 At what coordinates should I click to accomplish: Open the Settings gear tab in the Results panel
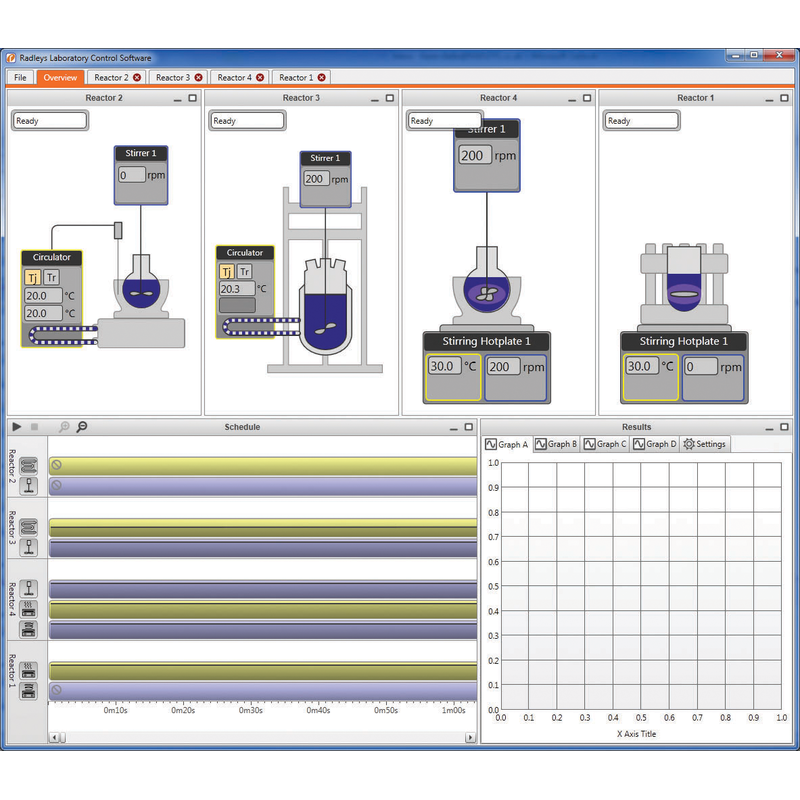(704, 444)
